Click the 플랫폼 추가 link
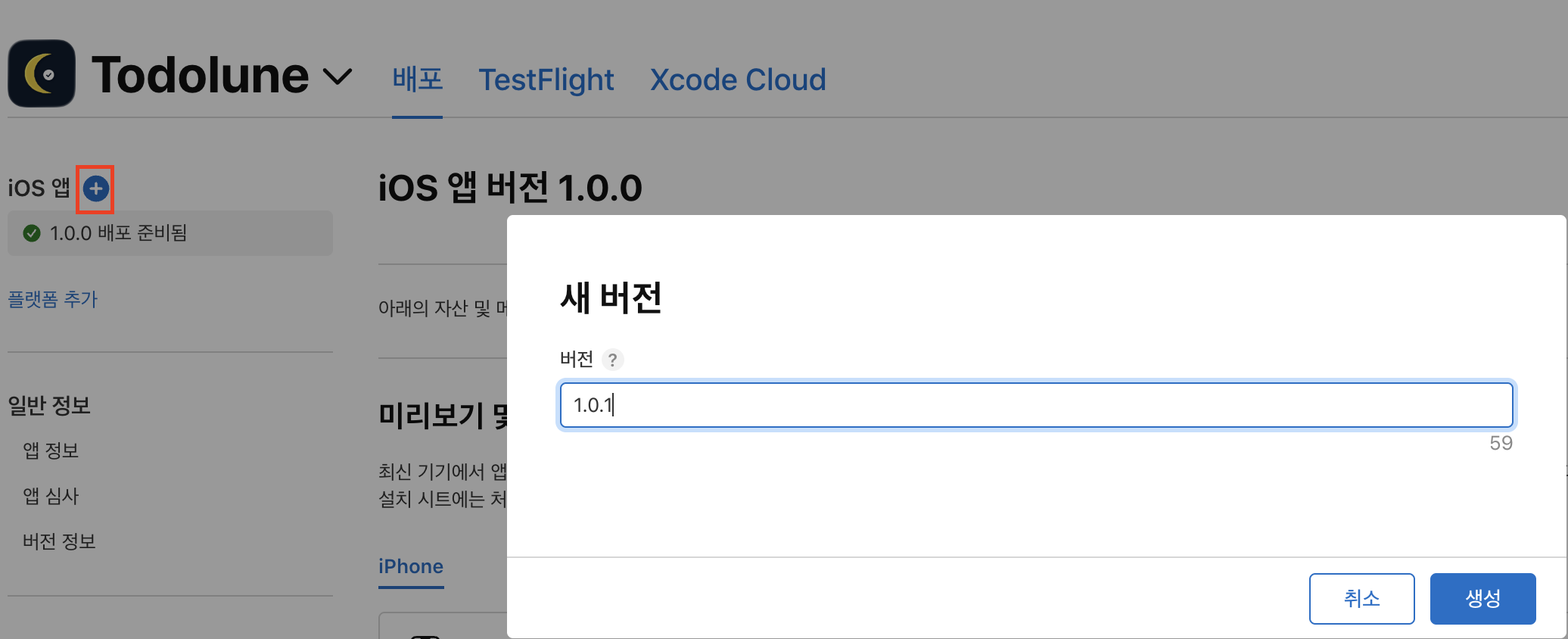The image size is (1568, 639). tap(53, 299)
